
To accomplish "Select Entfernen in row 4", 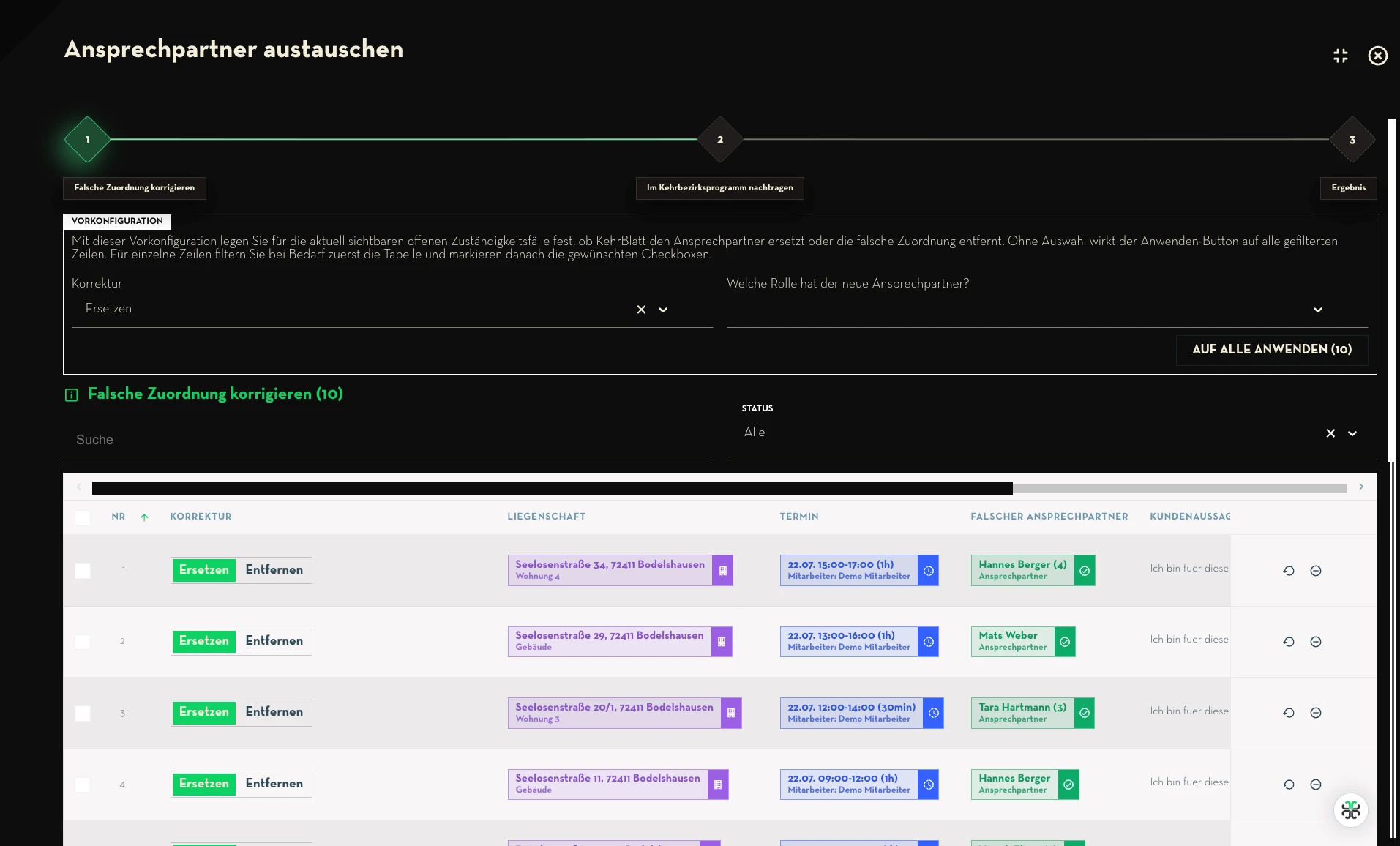I will [x=274, y=784].
